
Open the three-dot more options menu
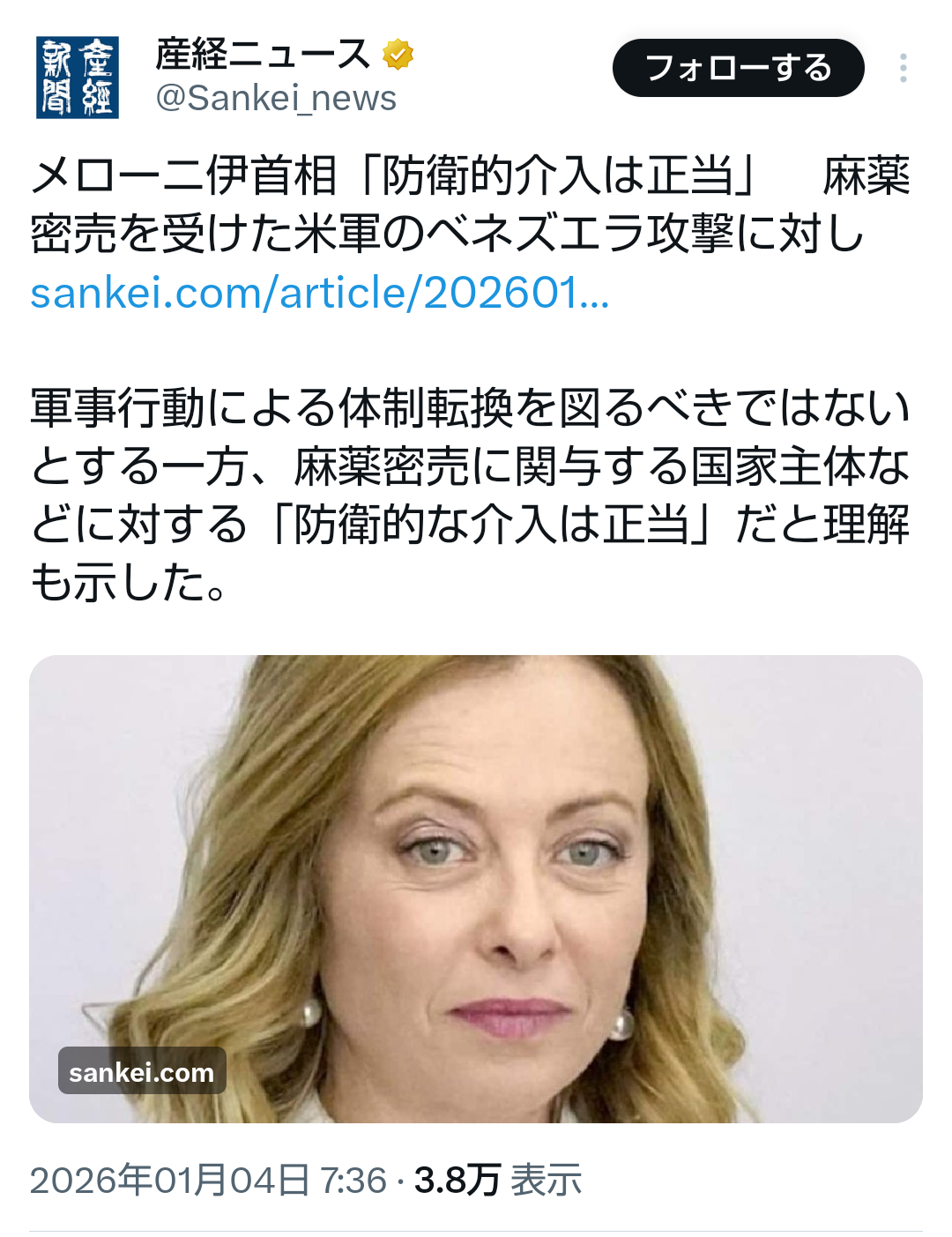coord(904,68)
